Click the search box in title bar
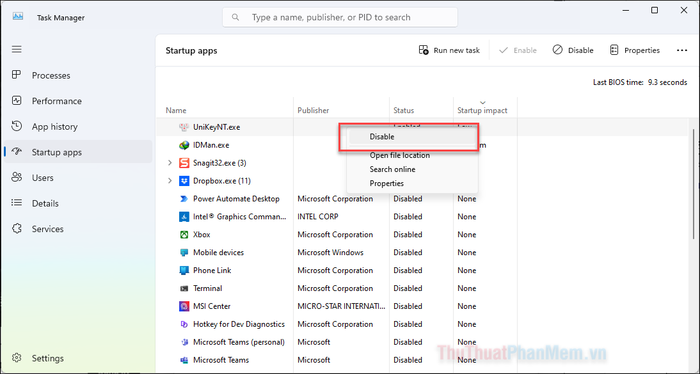Viewport: 700px width, 374px height. (x=340, y=17)
